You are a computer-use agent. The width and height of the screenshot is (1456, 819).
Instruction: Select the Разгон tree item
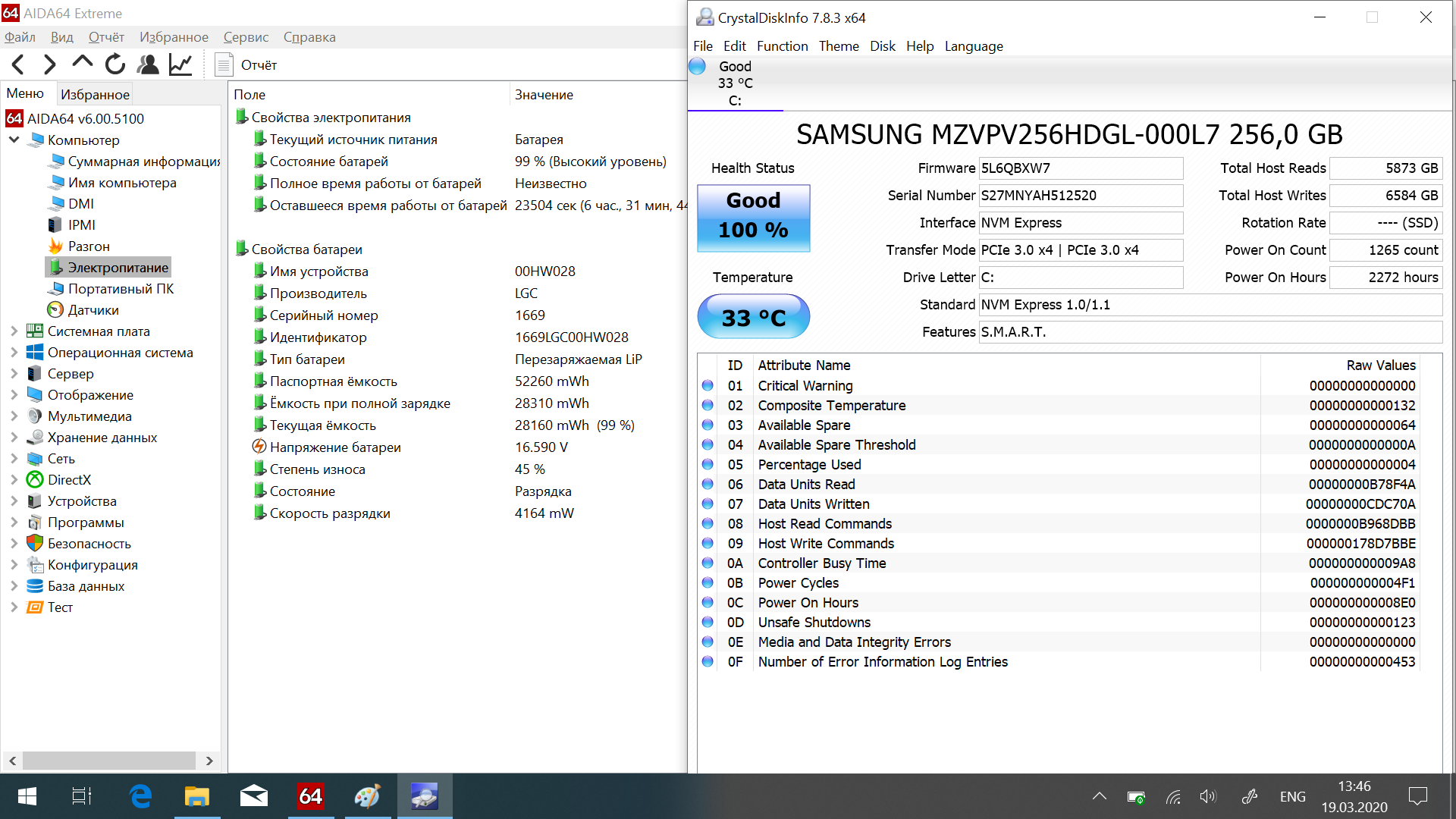(x=79, y=246)
